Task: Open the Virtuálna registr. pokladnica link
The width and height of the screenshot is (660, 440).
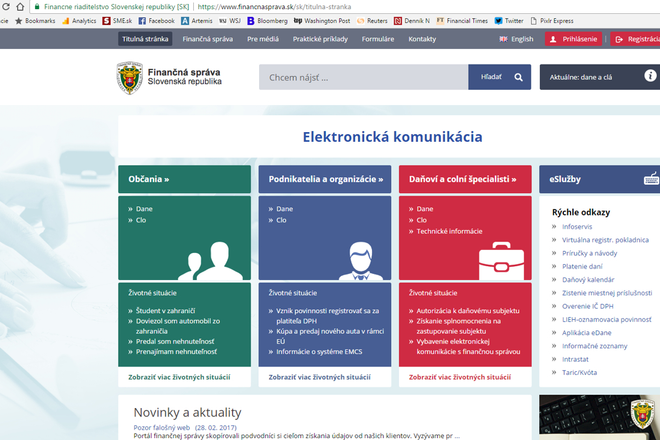Action: 605,240
